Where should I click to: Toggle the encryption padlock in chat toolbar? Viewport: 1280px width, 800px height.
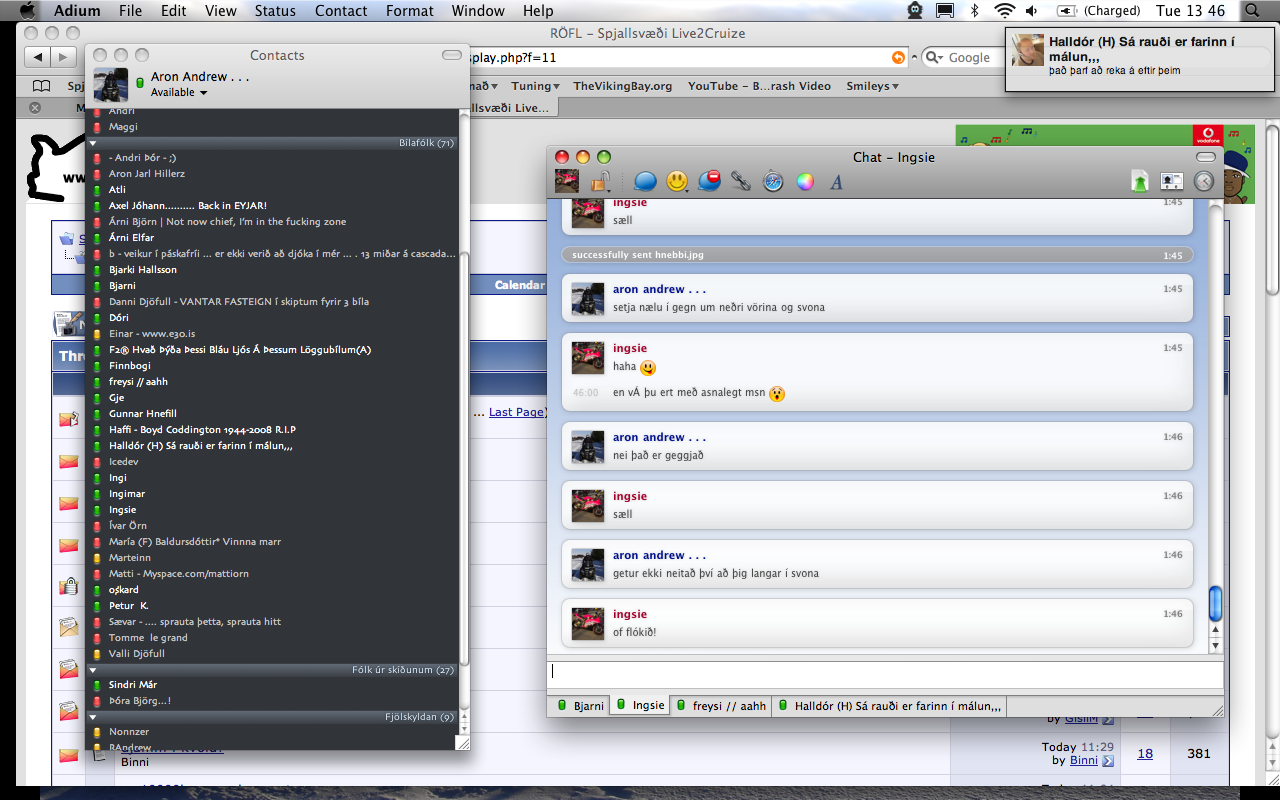(x=600, y=181)
